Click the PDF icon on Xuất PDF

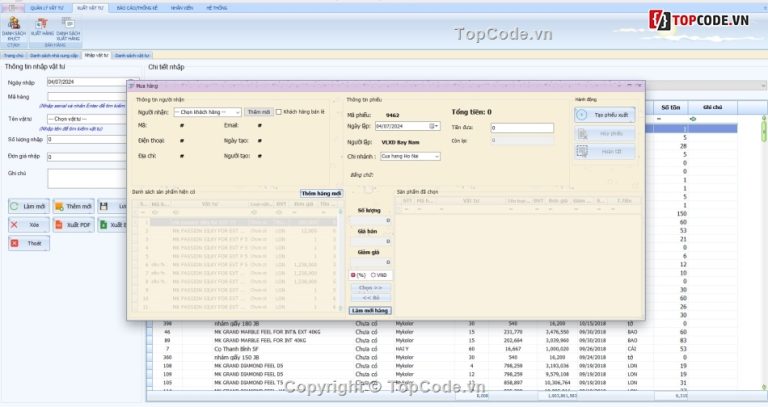pos(59,224)
